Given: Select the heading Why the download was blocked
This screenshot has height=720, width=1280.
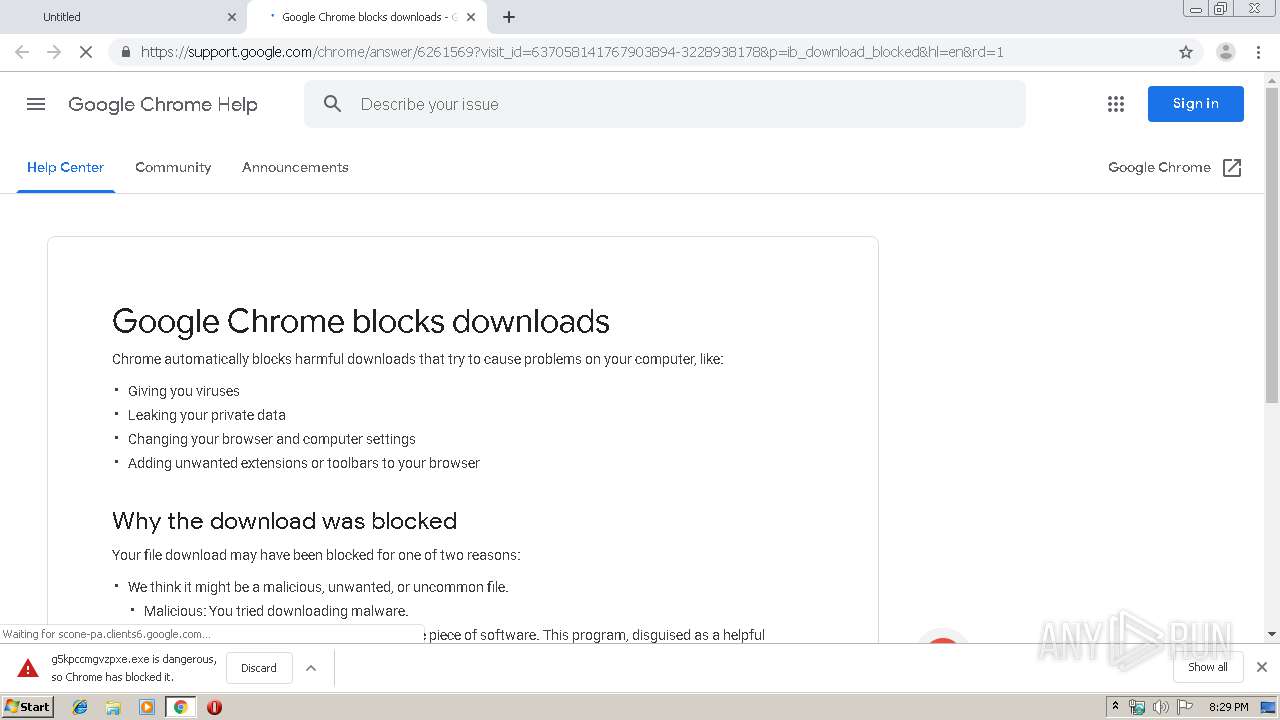Looking at the screenshot, I should coord(284,521).
